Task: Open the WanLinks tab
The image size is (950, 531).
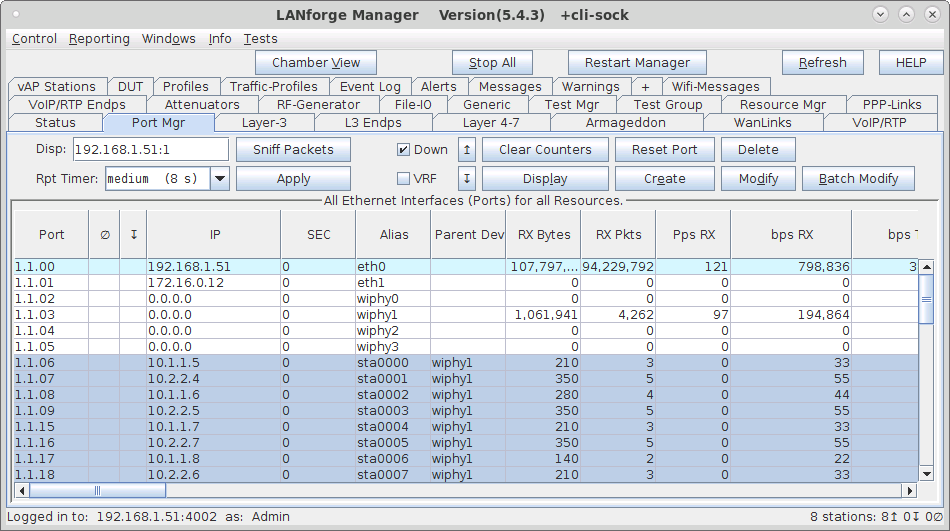Action: tap(763, 122)
